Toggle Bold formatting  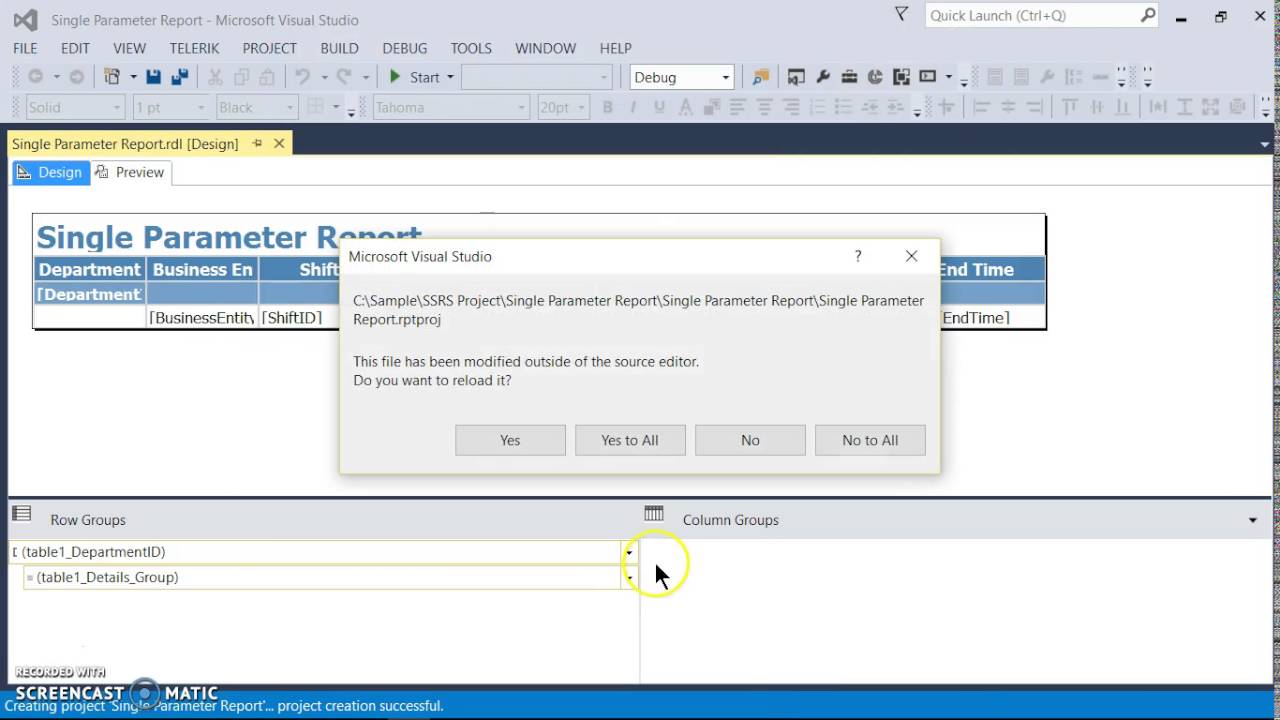(608, 107)
